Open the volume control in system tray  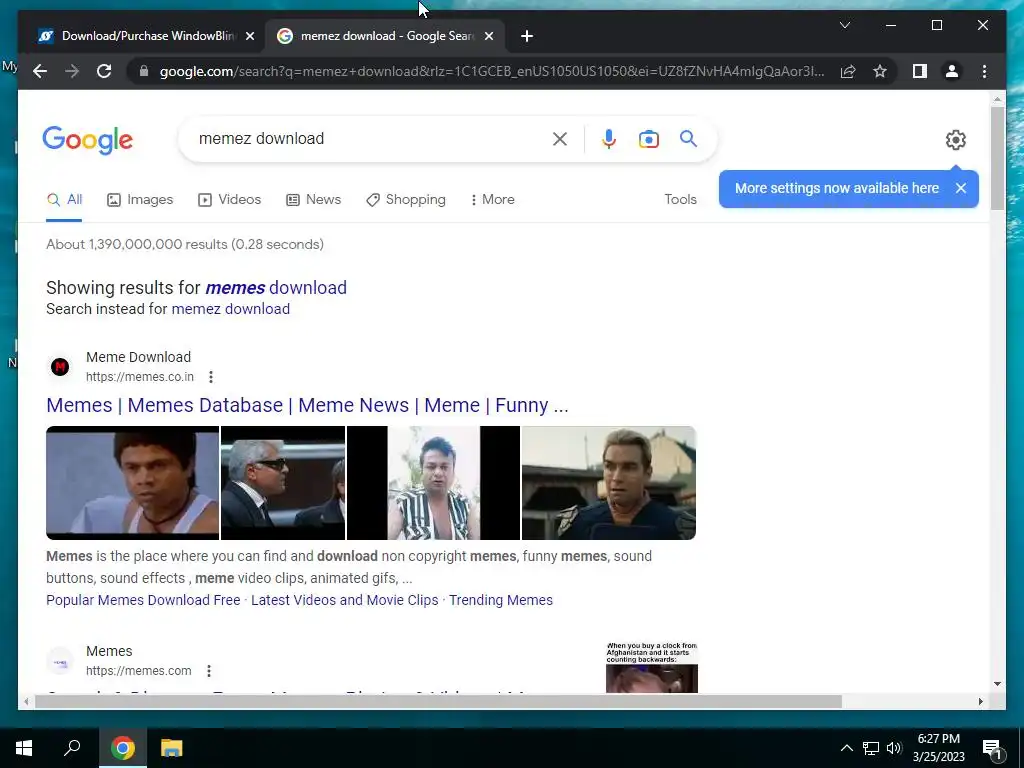click(894, 748)
